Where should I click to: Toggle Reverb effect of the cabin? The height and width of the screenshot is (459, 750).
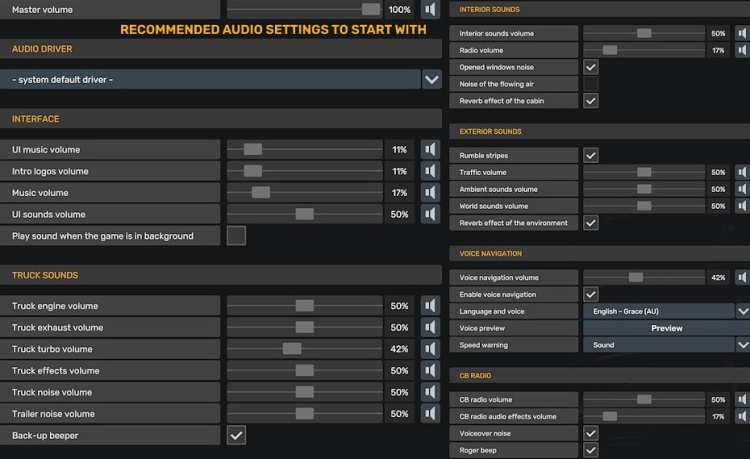591,100
